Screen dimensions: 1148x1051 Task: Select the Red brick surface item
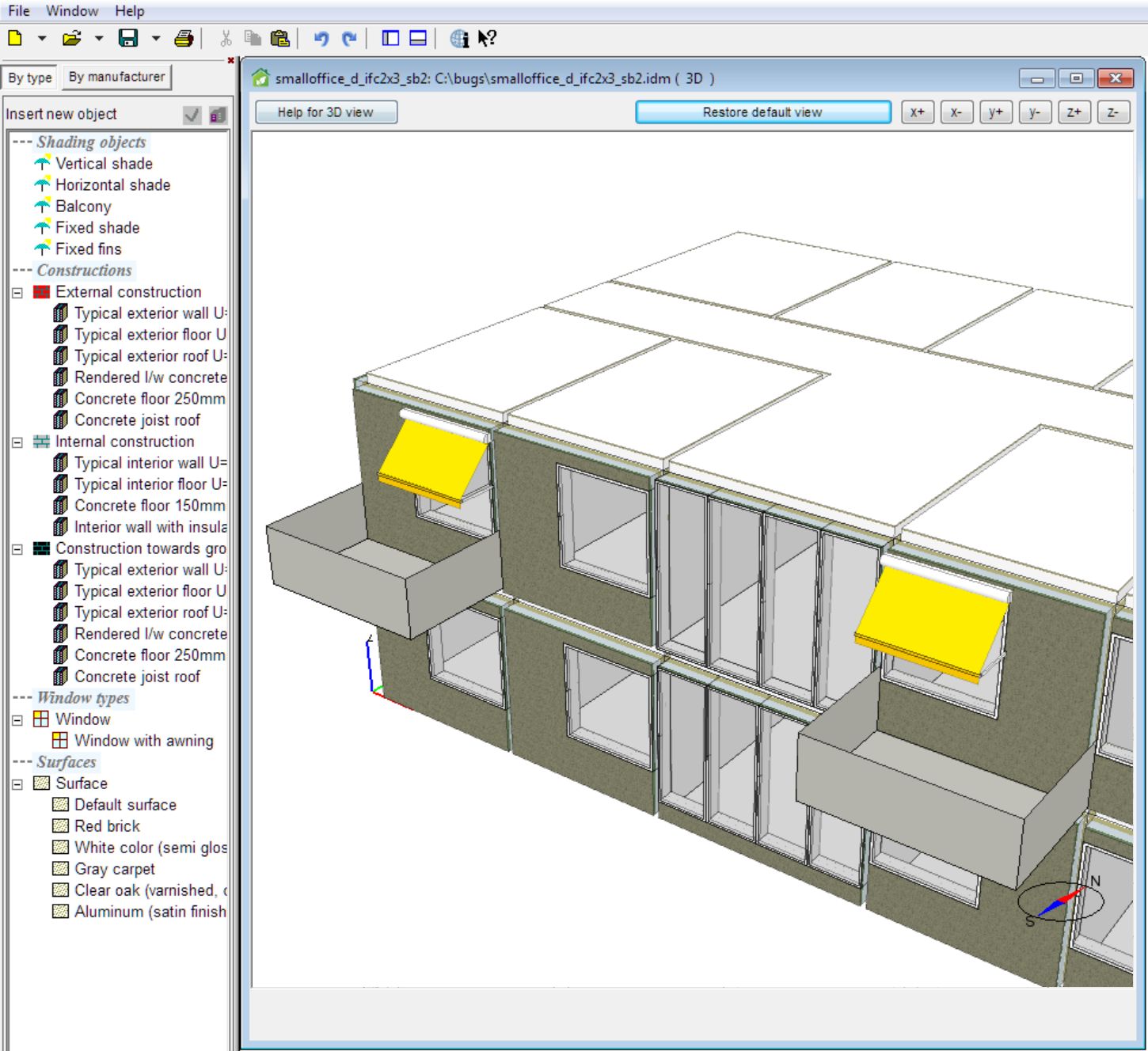(107, 826)
